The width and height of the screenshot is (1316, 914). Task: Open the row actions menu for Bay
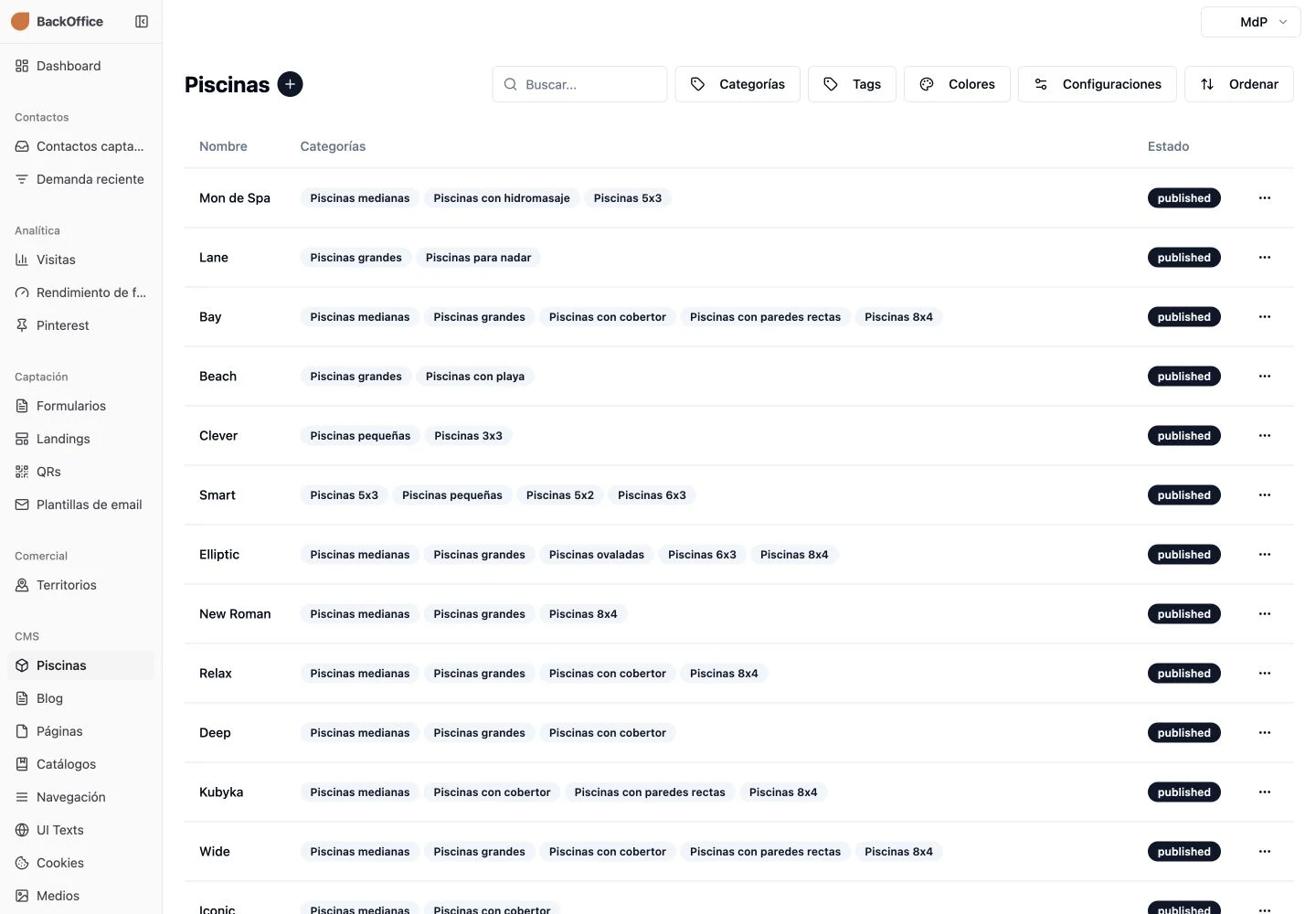1265,316
